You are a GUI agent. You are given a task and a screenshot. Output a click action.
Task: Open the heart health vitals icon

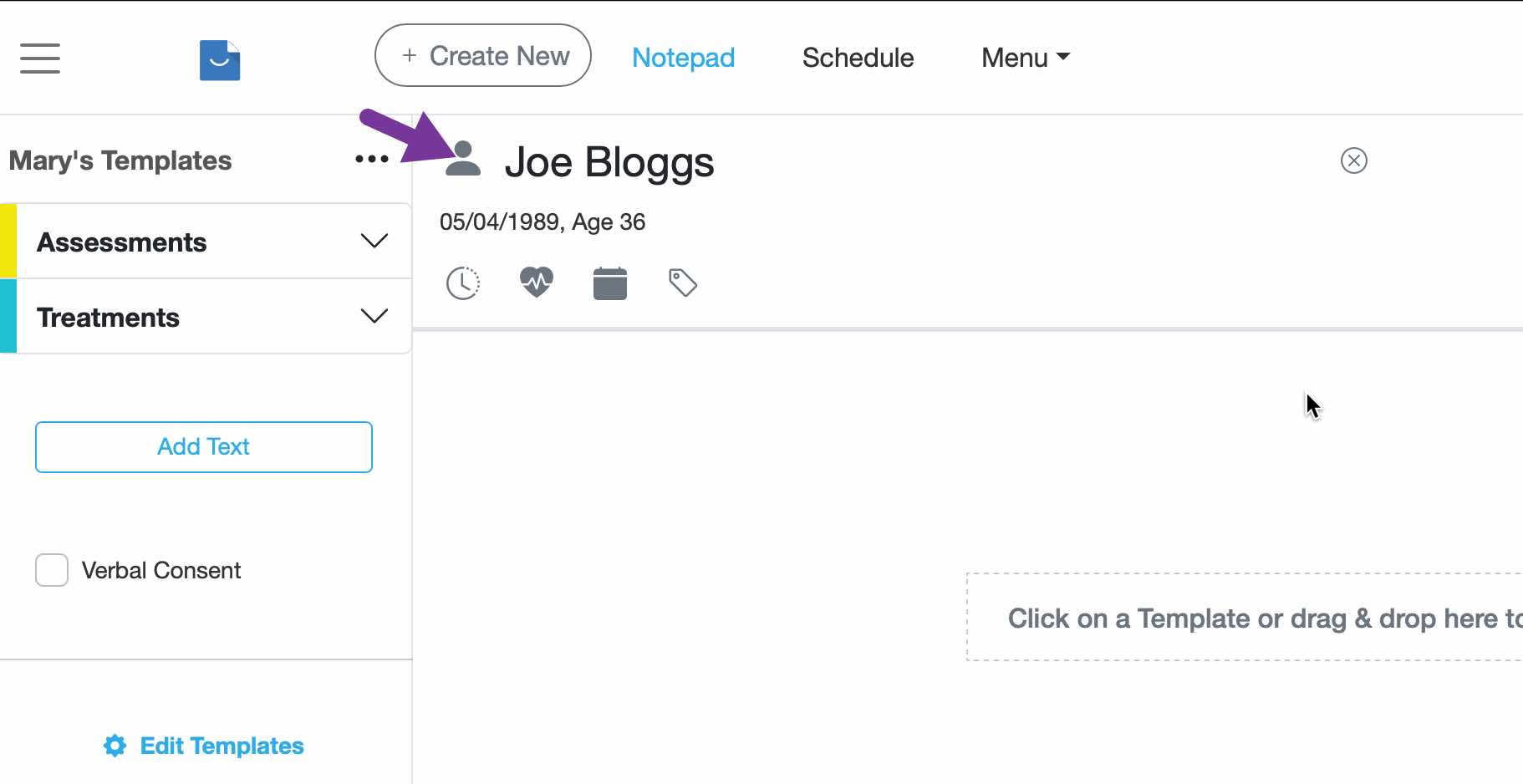tap(537, 283)
